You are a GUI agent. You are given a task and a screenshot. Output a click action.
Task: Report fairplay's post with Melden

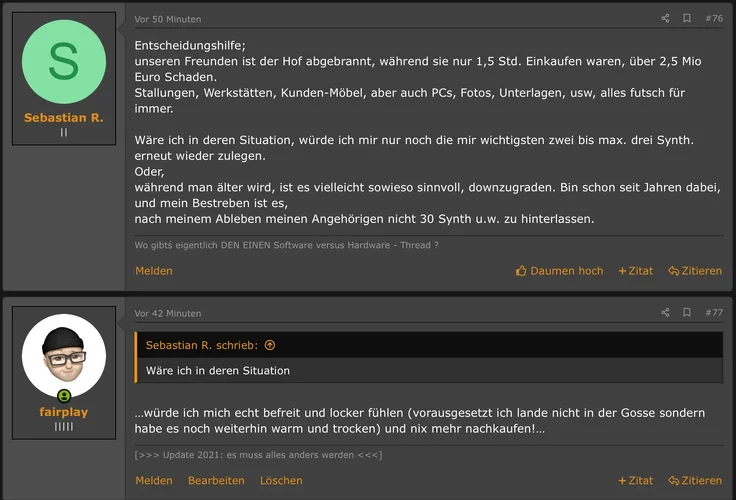point(154,481)
